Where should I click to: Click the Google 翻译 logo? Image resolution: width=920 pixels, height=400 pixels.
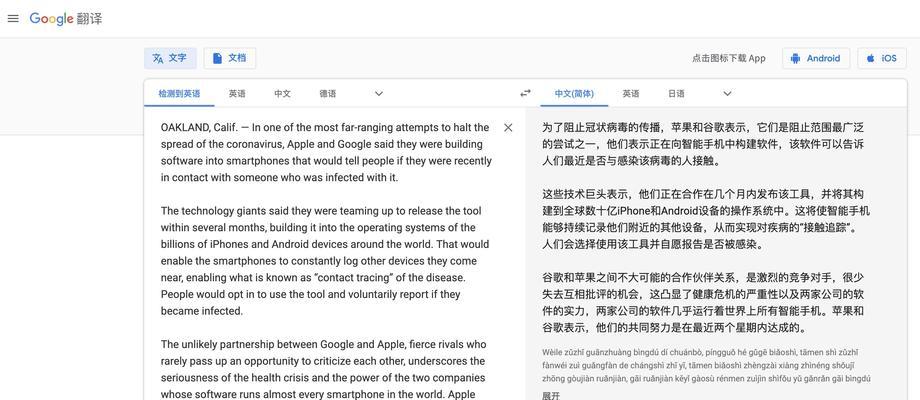(66, 19)
